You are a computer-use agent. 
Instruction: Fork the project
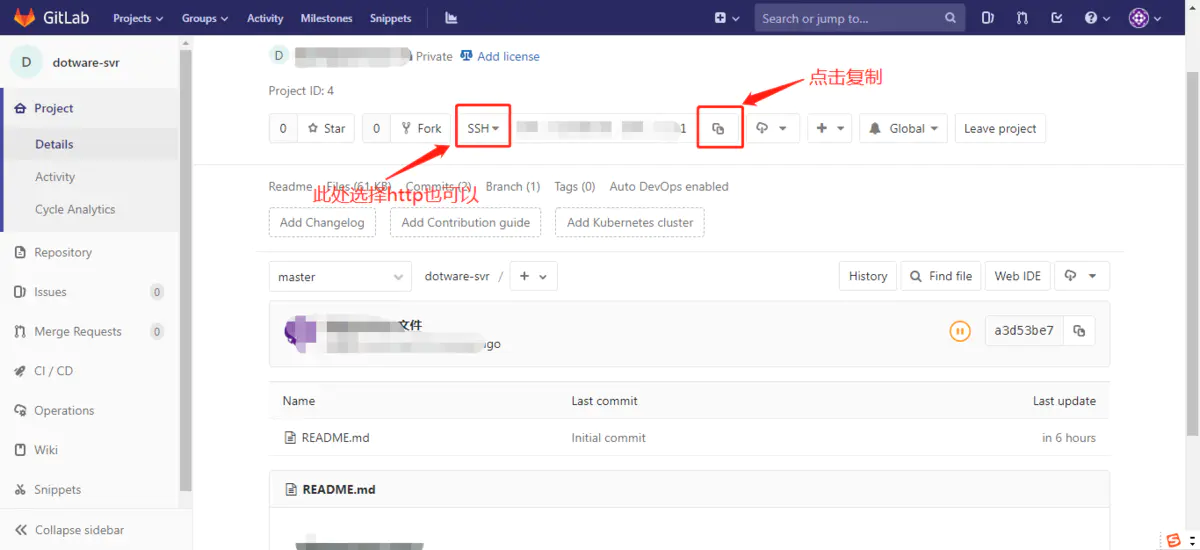420,128
